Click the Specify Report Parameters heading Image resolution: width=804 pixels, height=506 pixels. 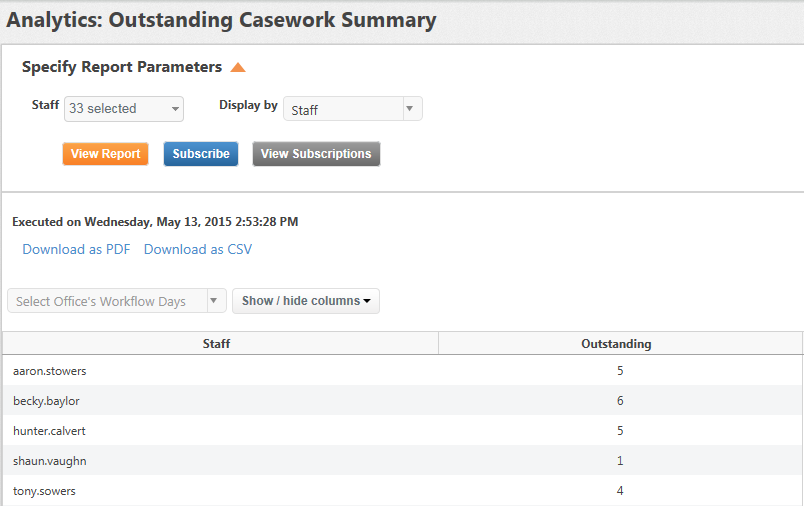click(122, 67)
